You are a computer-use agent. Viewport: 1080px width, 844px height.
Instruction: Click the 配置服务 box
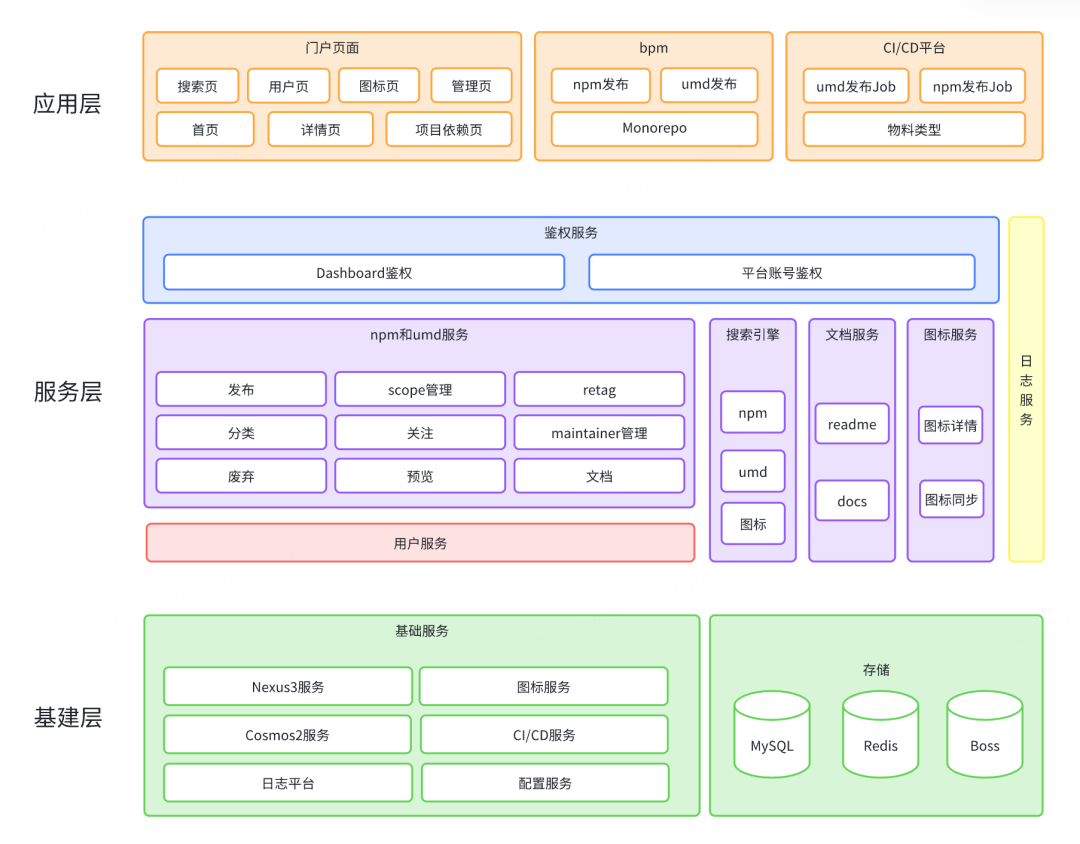545,783
